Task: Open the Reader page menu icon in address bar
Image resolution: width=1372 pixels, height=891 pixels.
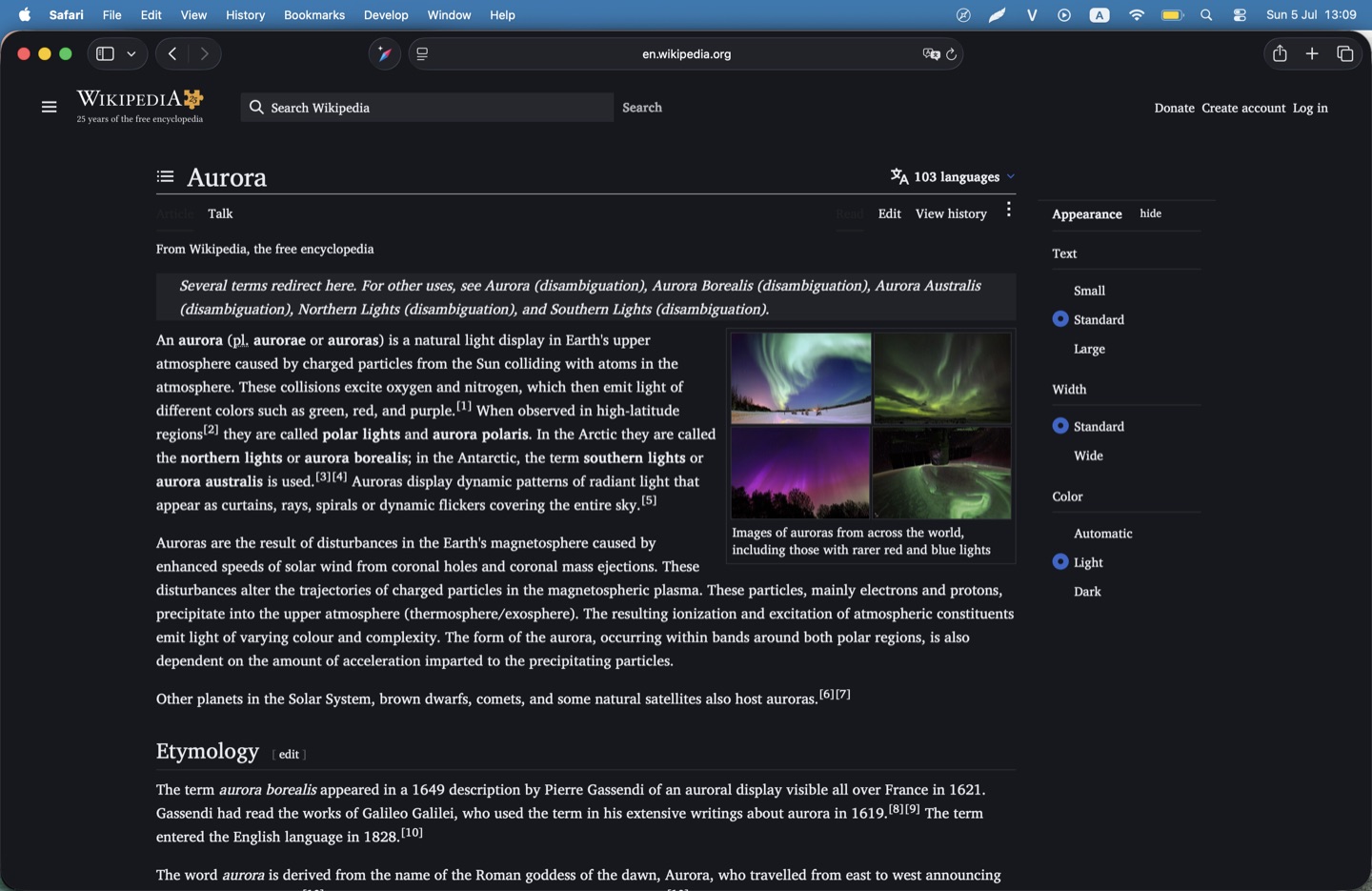Action: point(422,54)
